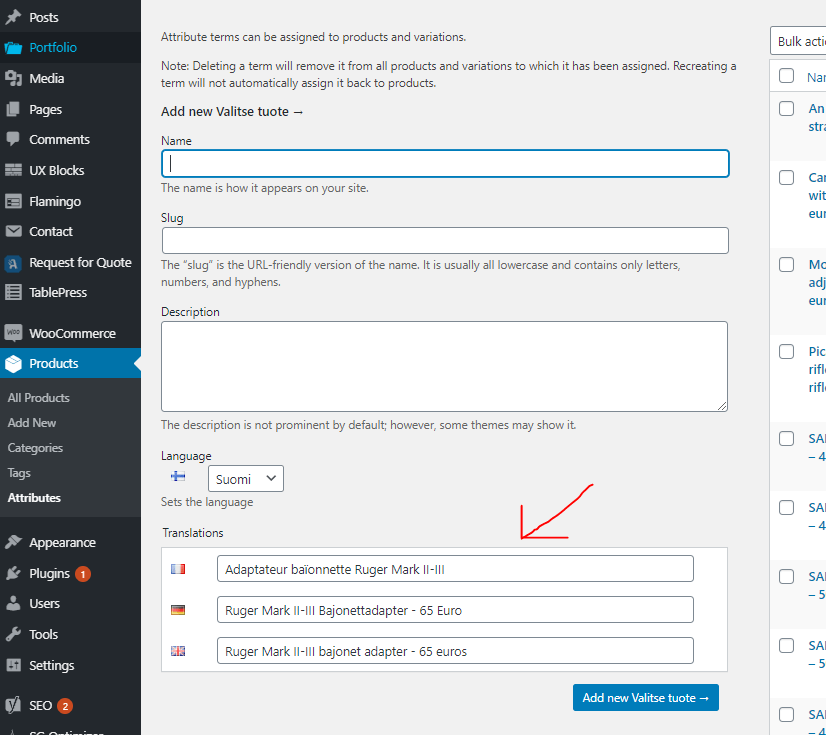This screenshot has width=826, height=735.
Task: Check the box for the 'An' term row
Action: point(786,109)
